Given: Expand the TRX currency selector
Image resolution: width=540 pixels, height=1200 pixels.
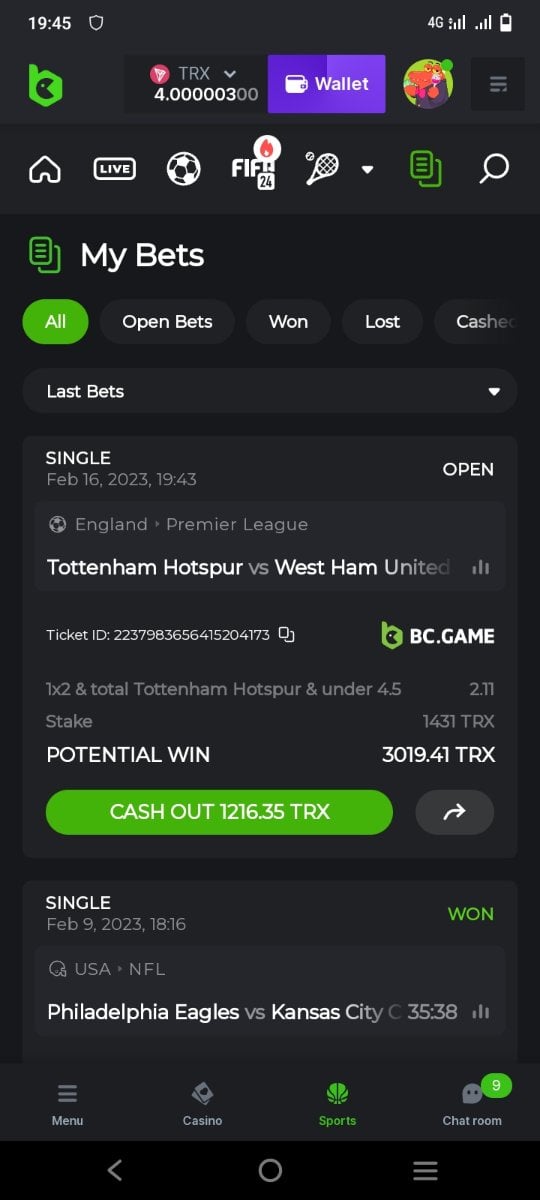Looking at the screenshot, I should click(x=193, y=84).
